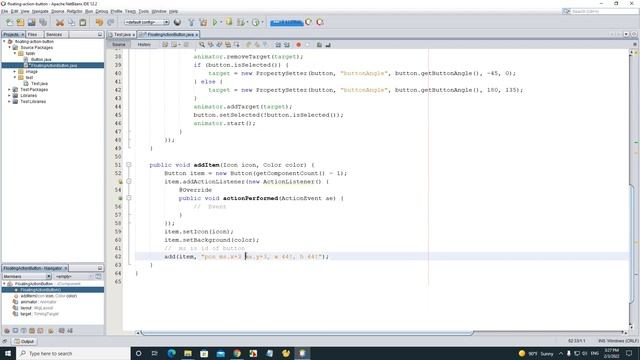Select layout field in Navigator

tap(37, 308)
